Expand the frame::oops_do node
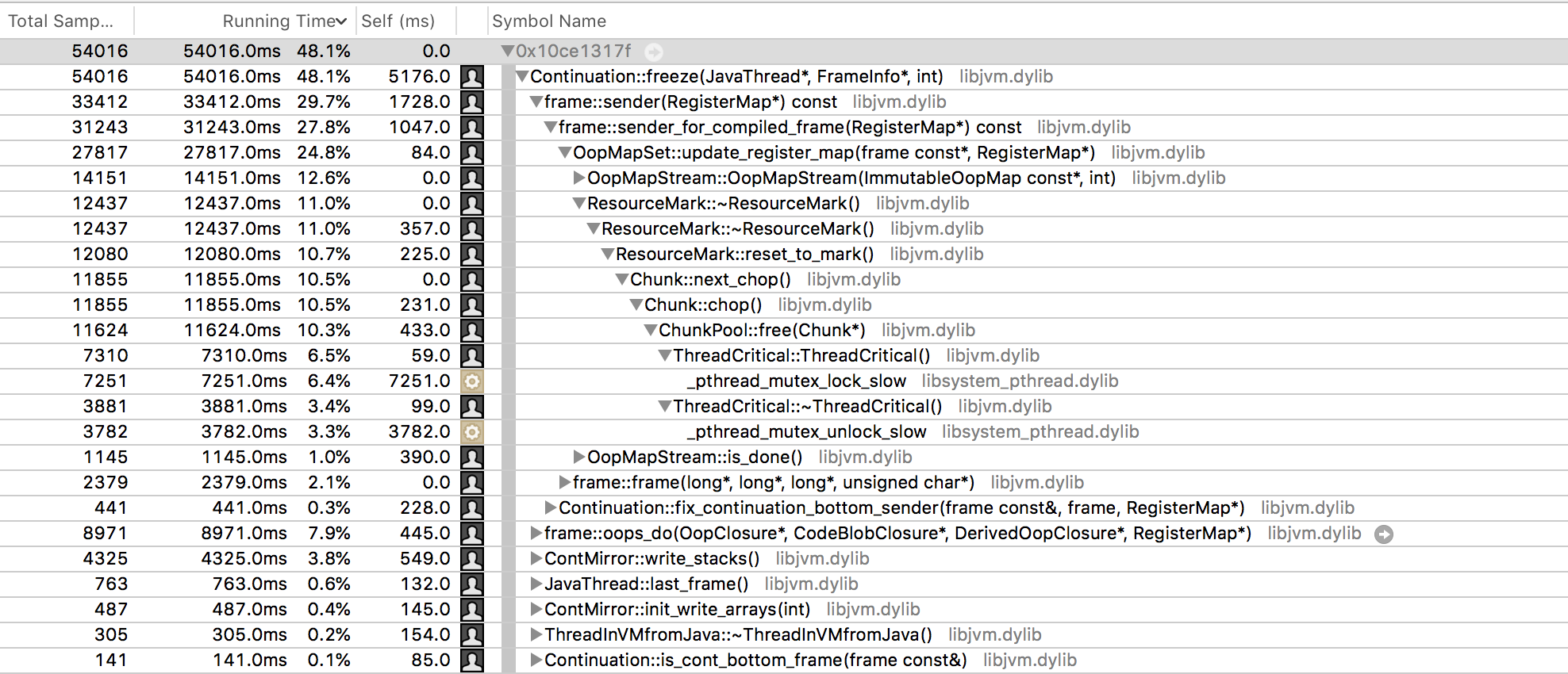 pos(536,534)
